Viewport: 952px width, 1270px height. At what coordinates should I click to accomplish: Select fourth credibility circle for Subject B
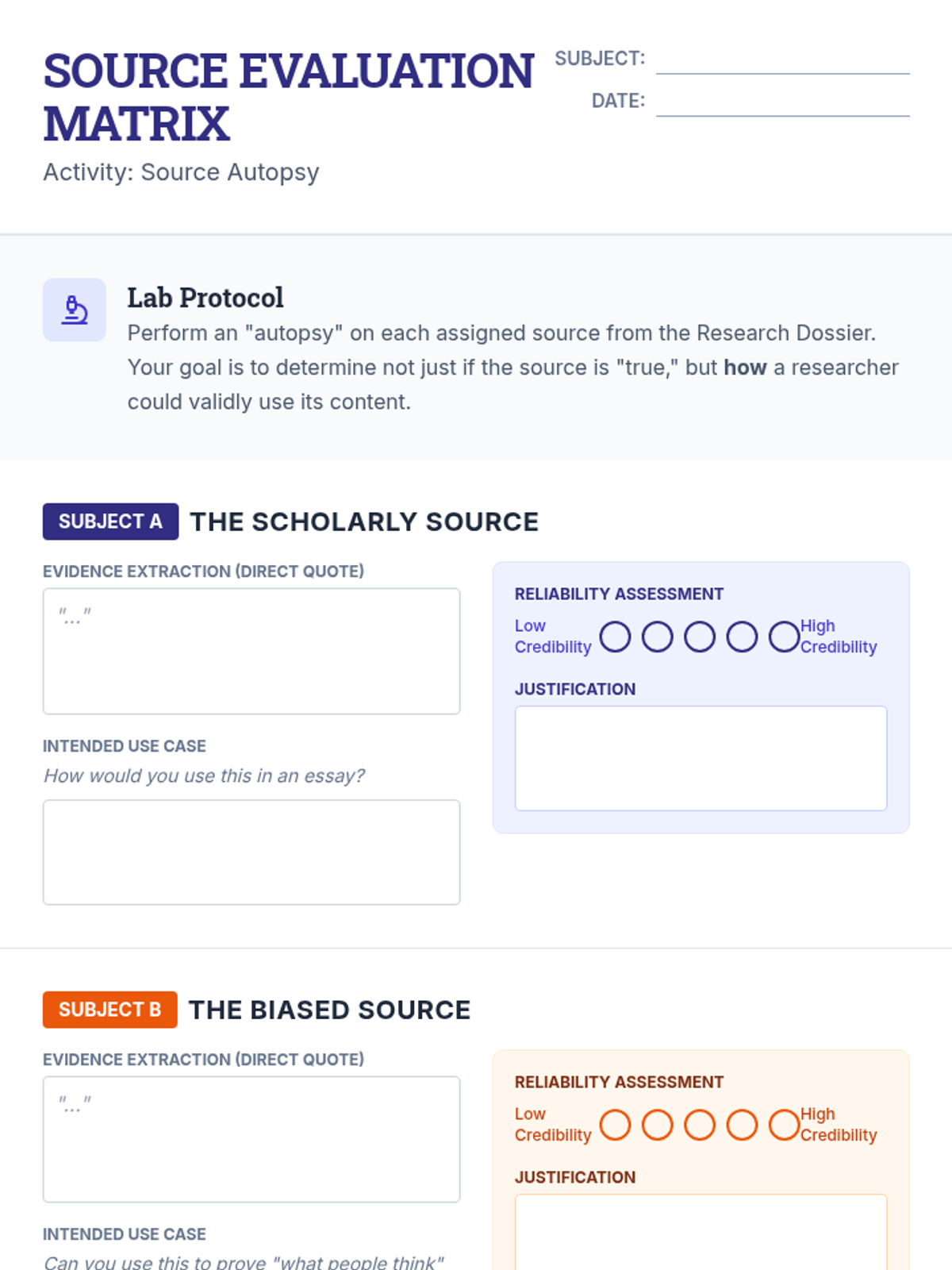coord(742,1125)
